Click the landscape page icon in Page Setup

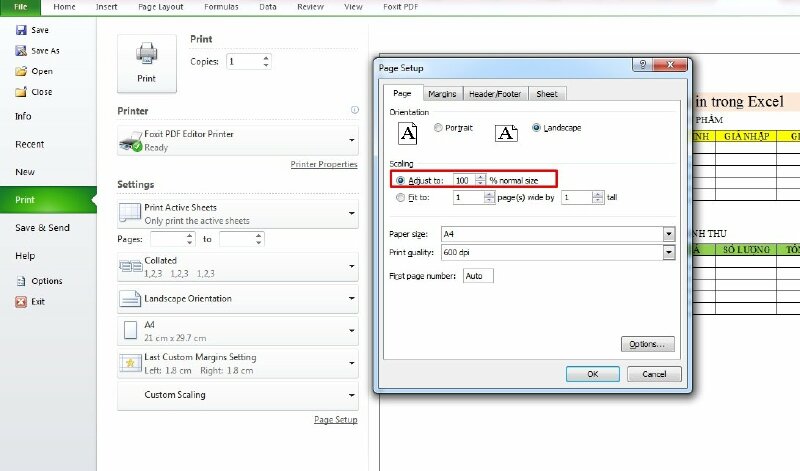coord(506,133)
